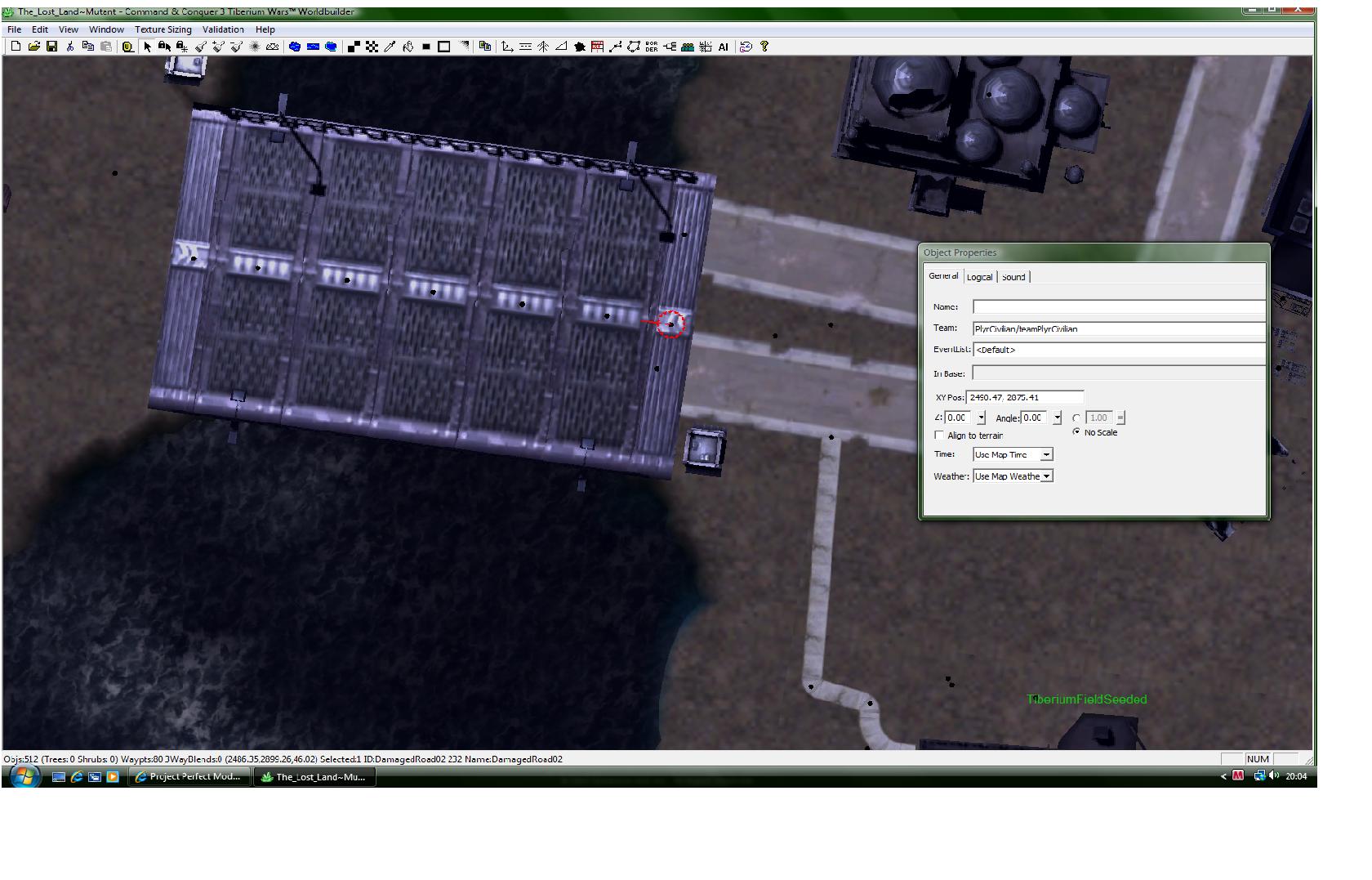The image size is (1372, 880).
Task: Click the Copy icon in toolbar
Action: tap(88, 47)
